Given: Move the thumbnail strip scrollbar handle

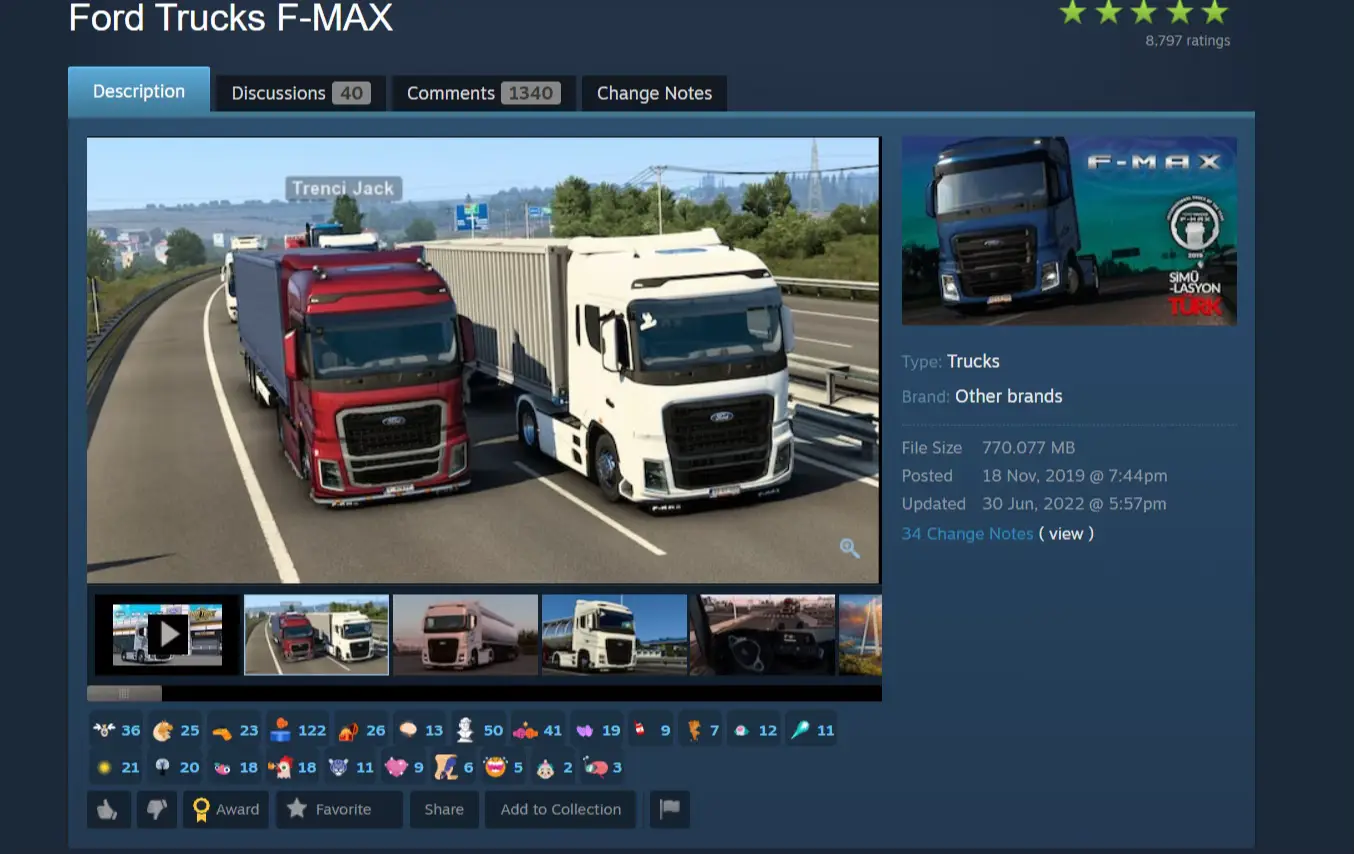Looking at the screenshot, I should 124,693.
